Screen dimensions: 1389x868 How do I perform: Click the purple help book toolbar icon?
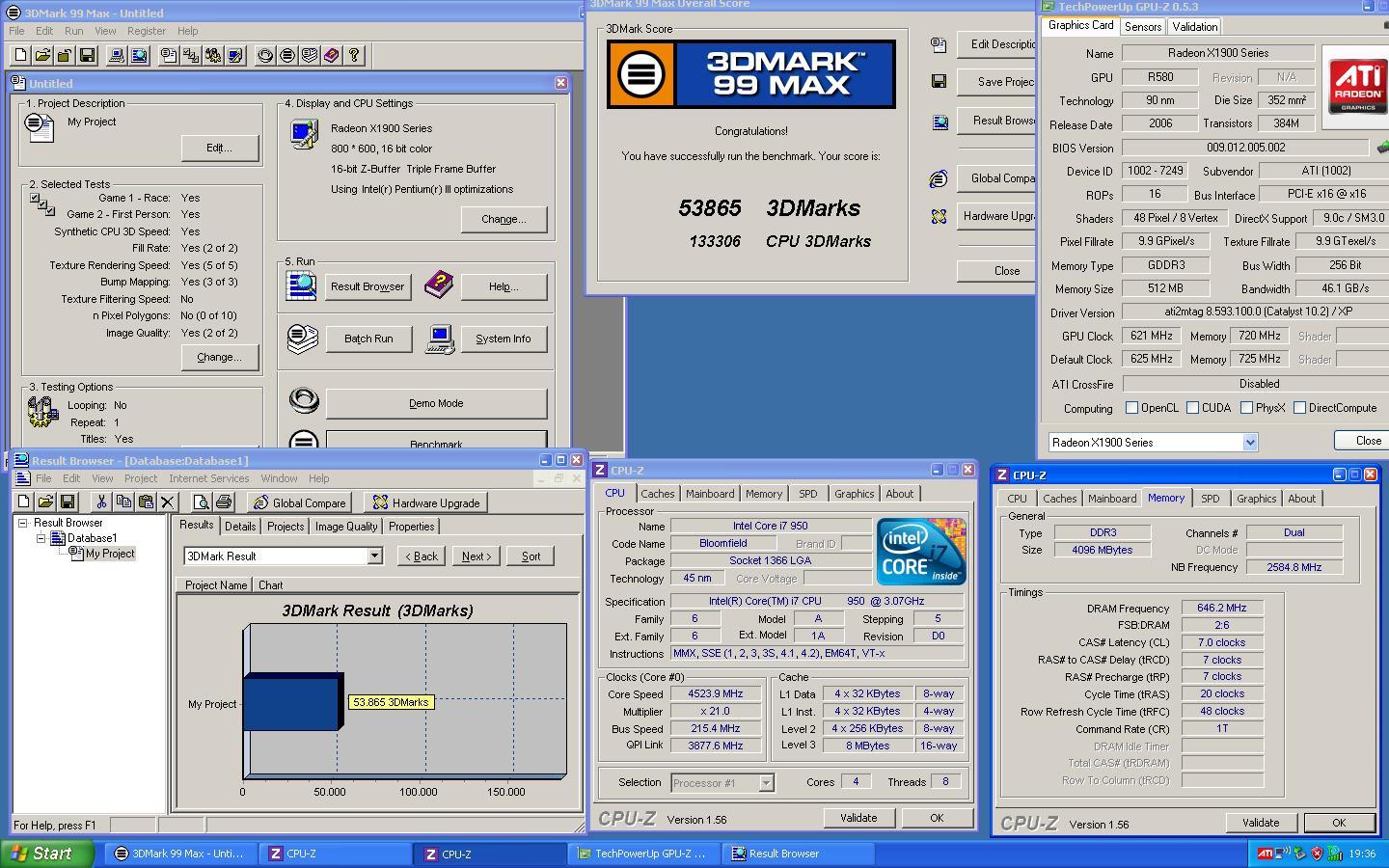[x=332, y=56]
